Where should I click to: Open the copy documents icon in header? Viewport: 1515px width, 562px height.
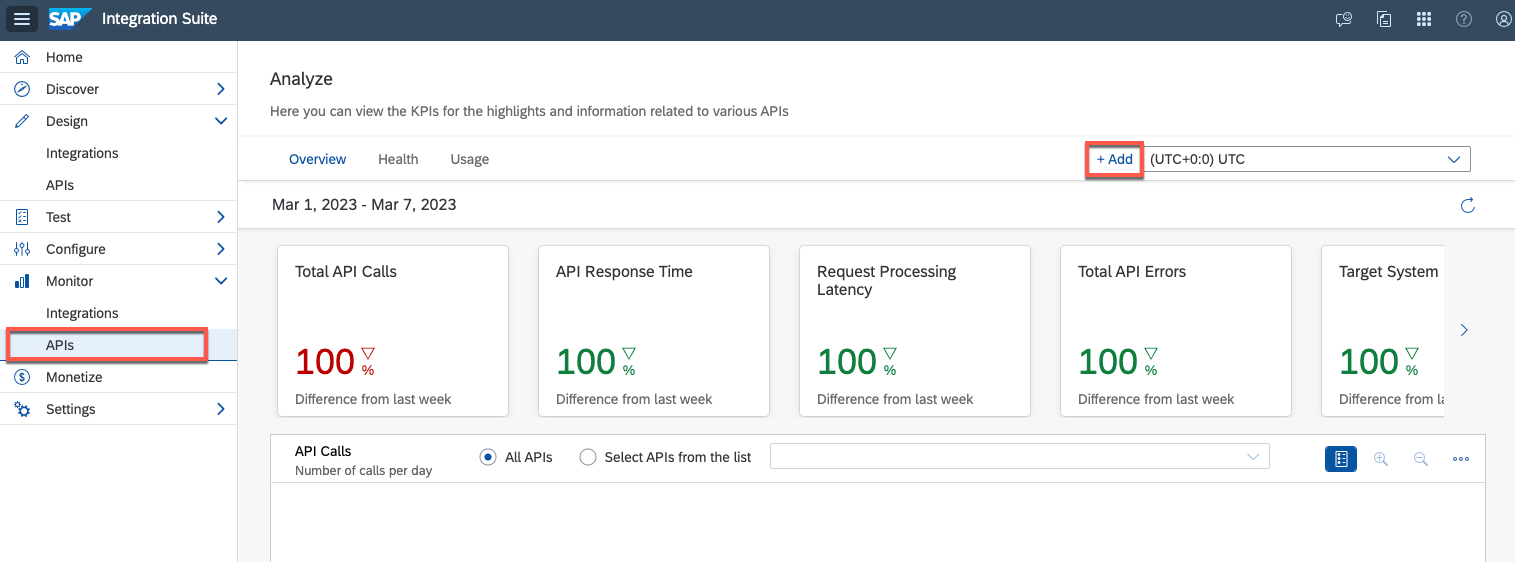tap(1384, 19)
